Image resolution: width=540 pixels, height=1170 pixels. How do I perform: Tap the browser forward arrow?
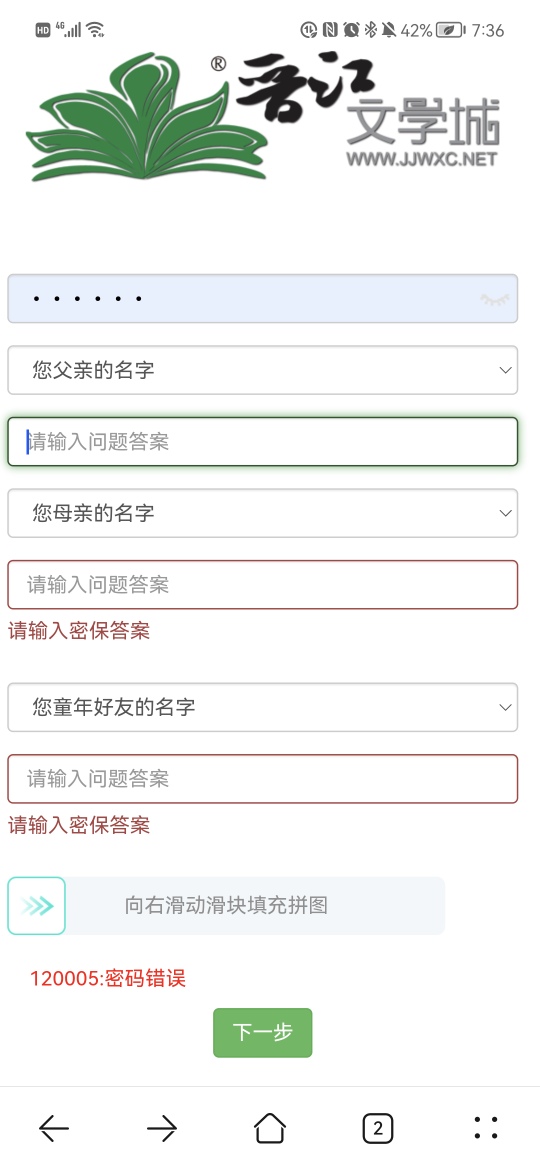(162, 1128)
